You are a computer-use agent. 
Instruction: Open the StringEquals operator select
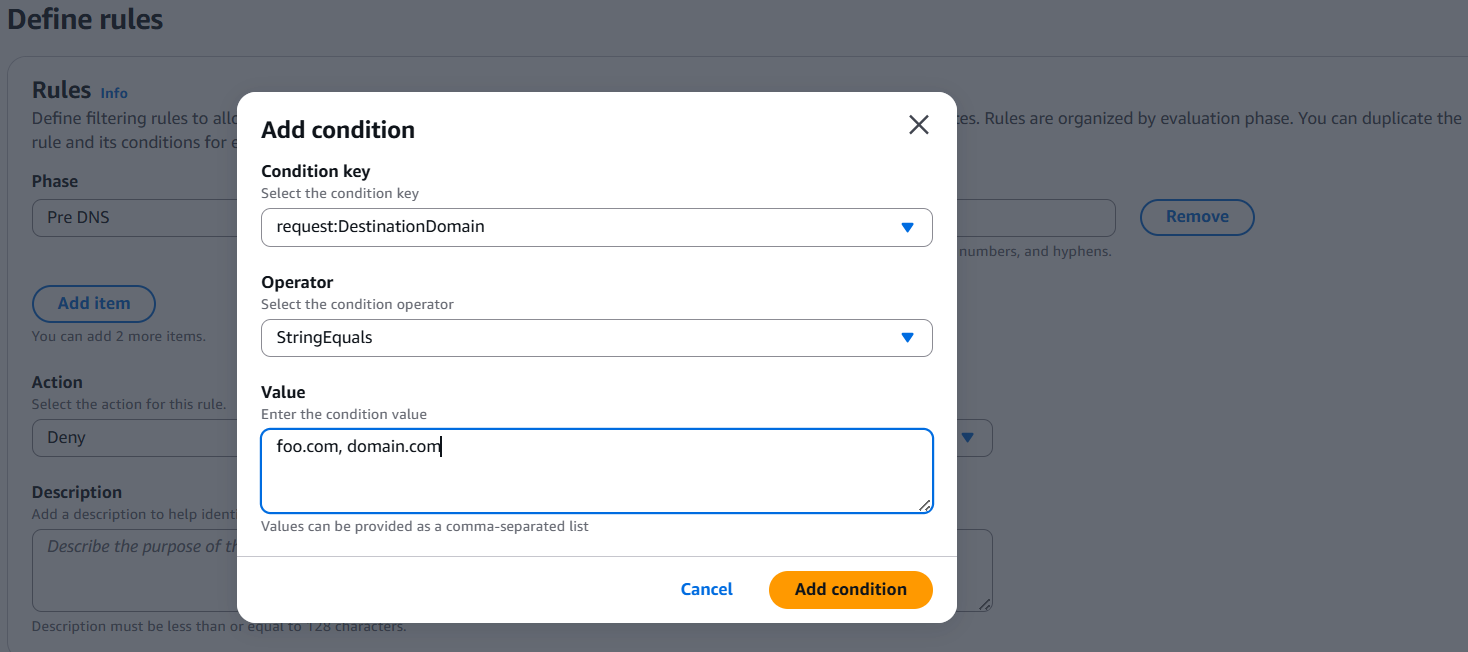[580, 338]
